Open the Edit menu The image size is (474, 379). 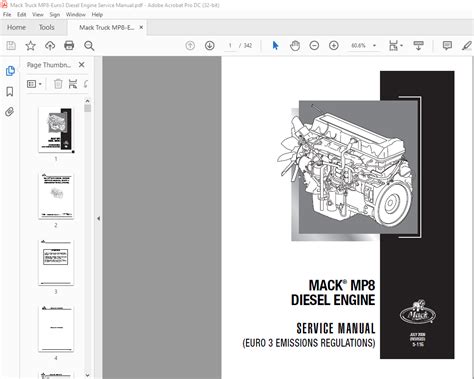(x=22, y=15)
